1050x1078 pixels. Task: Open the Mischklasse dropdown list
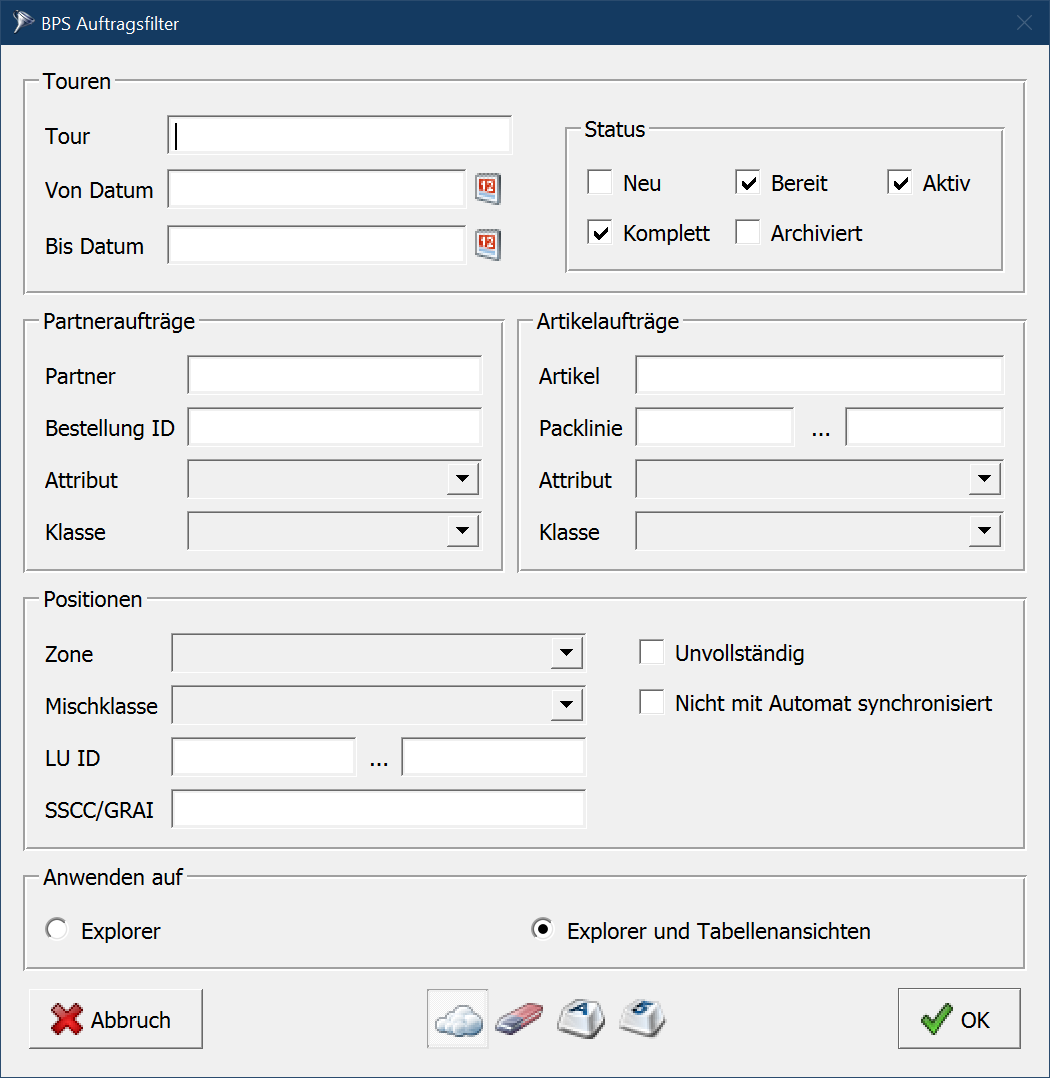(x=566, y=705)
